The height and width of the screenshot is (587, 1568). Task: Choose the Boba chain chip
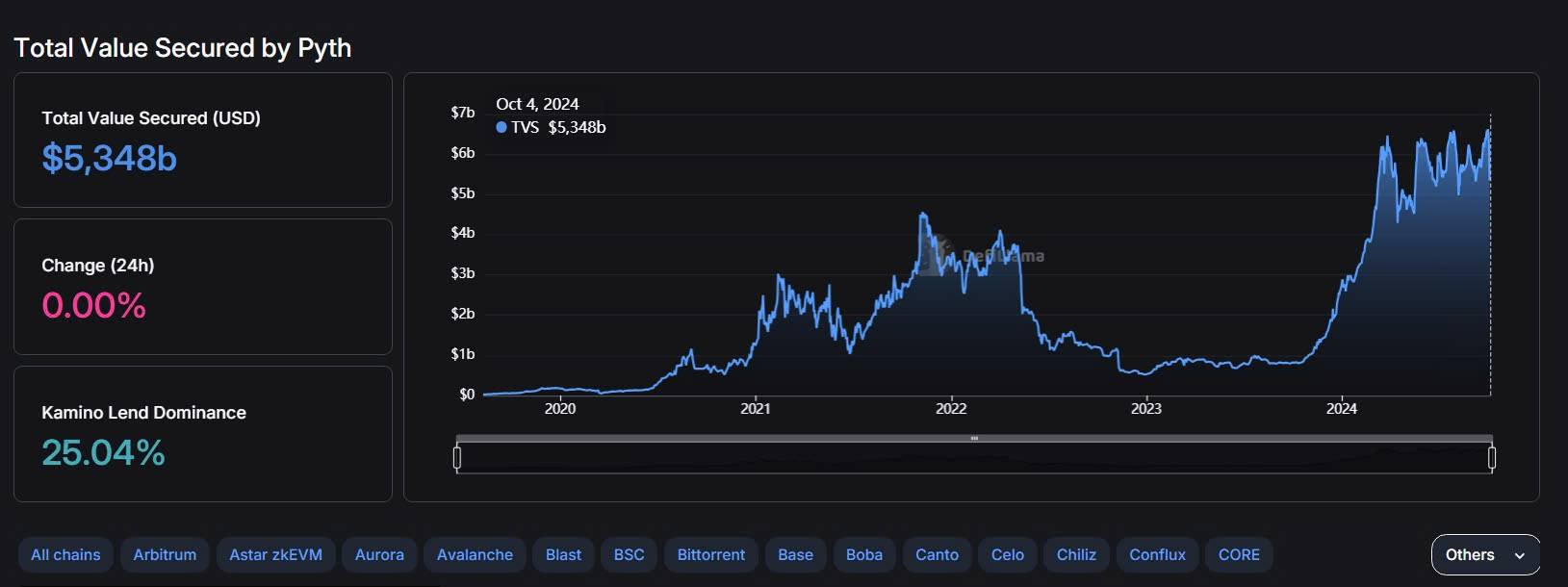[864, 555]
